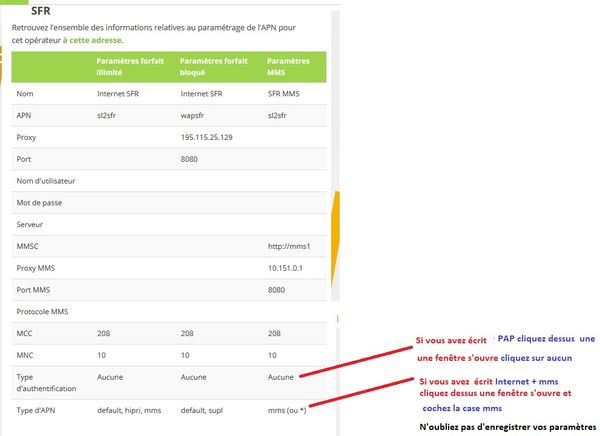Click the 'Mot de passe' row label
This screenshot has height=436, width=600.
pos(40,202)
